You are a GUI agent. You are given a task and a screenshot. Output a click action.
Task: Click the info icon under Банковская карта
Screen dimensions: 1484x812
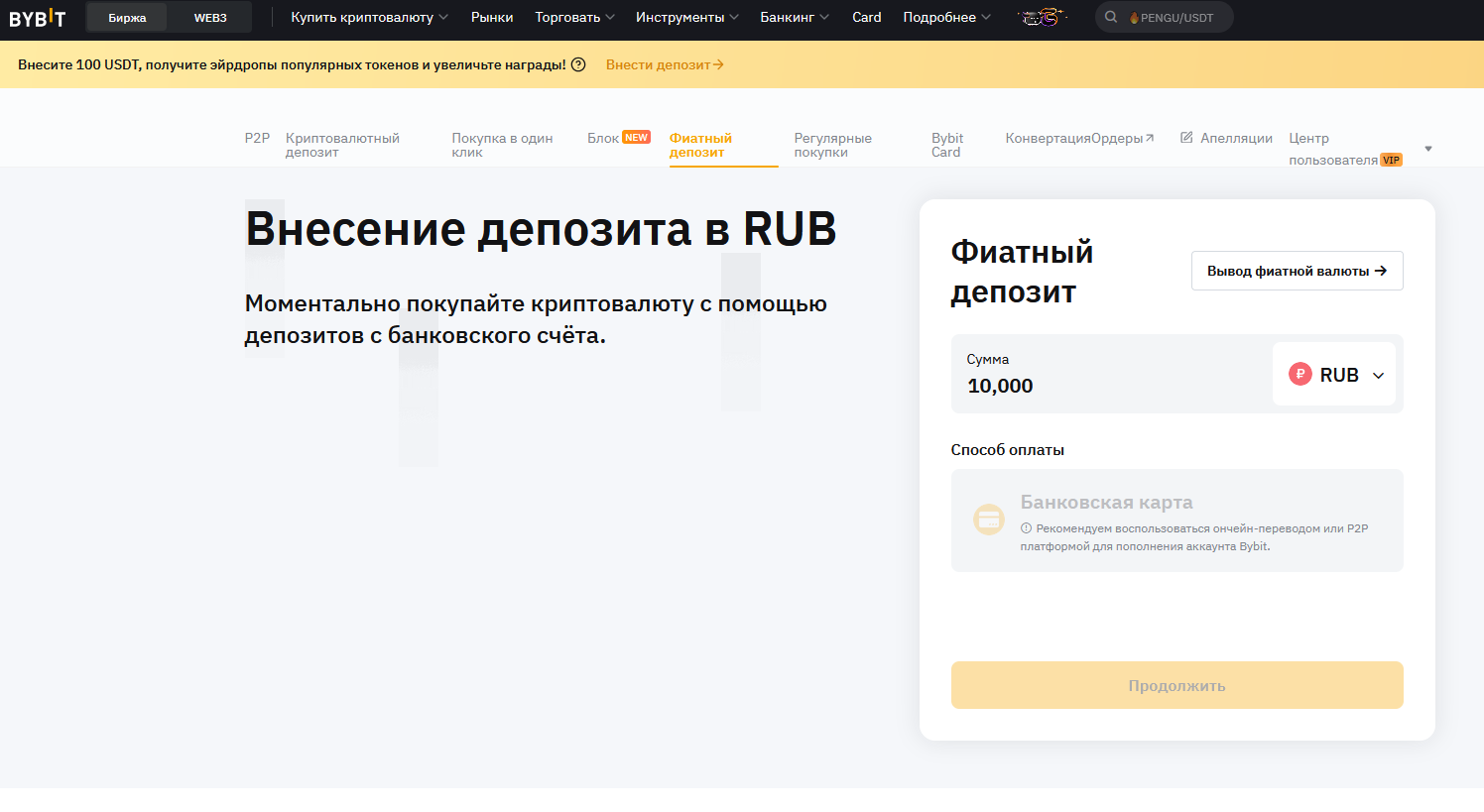pyautogui.click(x=1026, y=528)
